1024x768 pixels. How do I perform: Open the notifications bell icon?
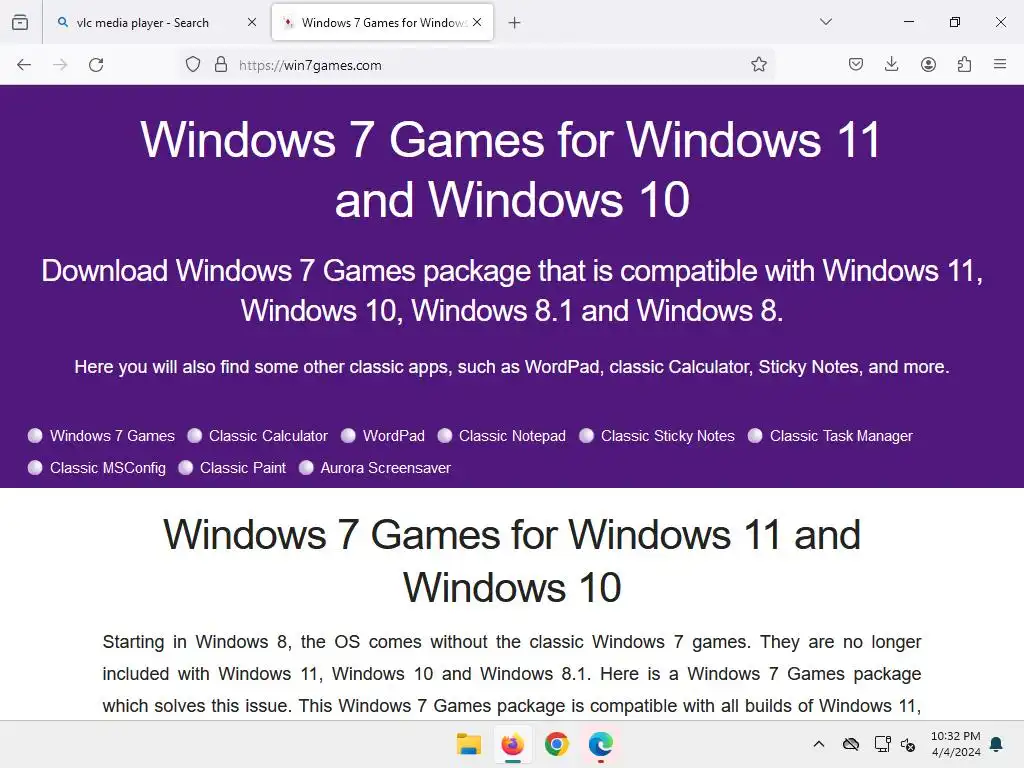coord(997,744)
